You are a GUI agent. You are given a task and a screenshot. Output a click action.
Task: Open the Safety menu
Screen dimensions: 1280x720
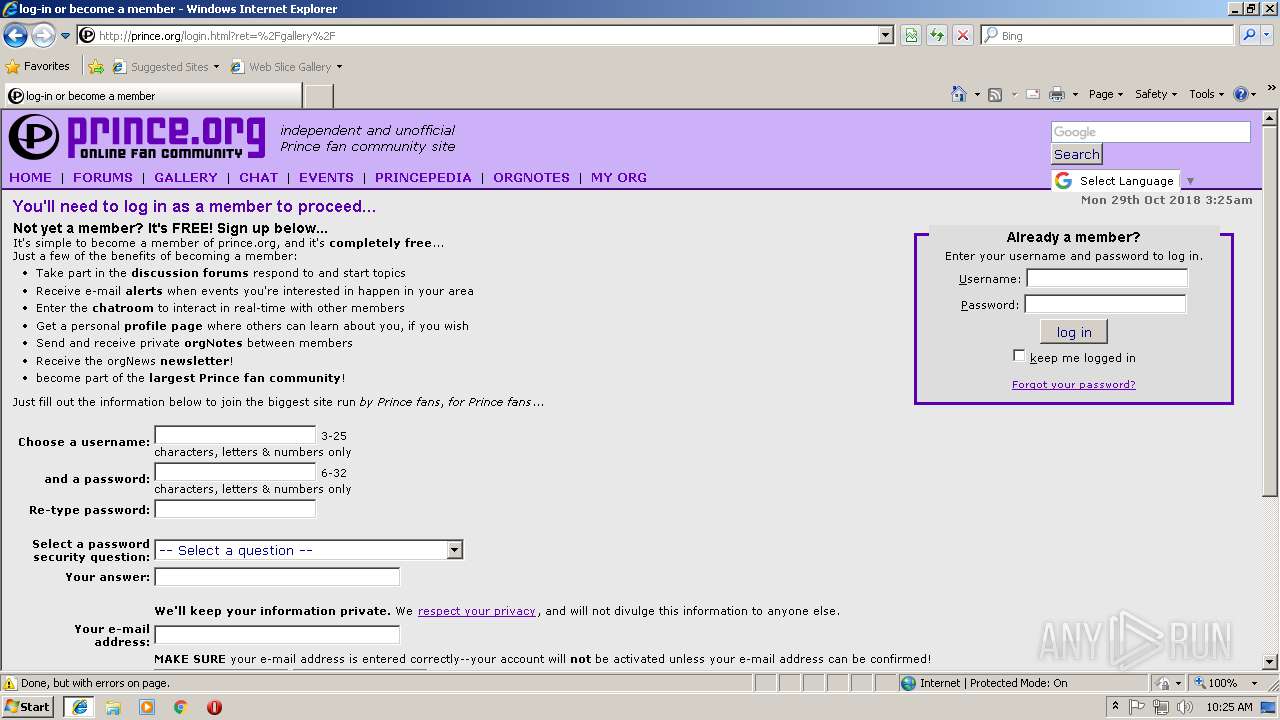(1156, 94)
